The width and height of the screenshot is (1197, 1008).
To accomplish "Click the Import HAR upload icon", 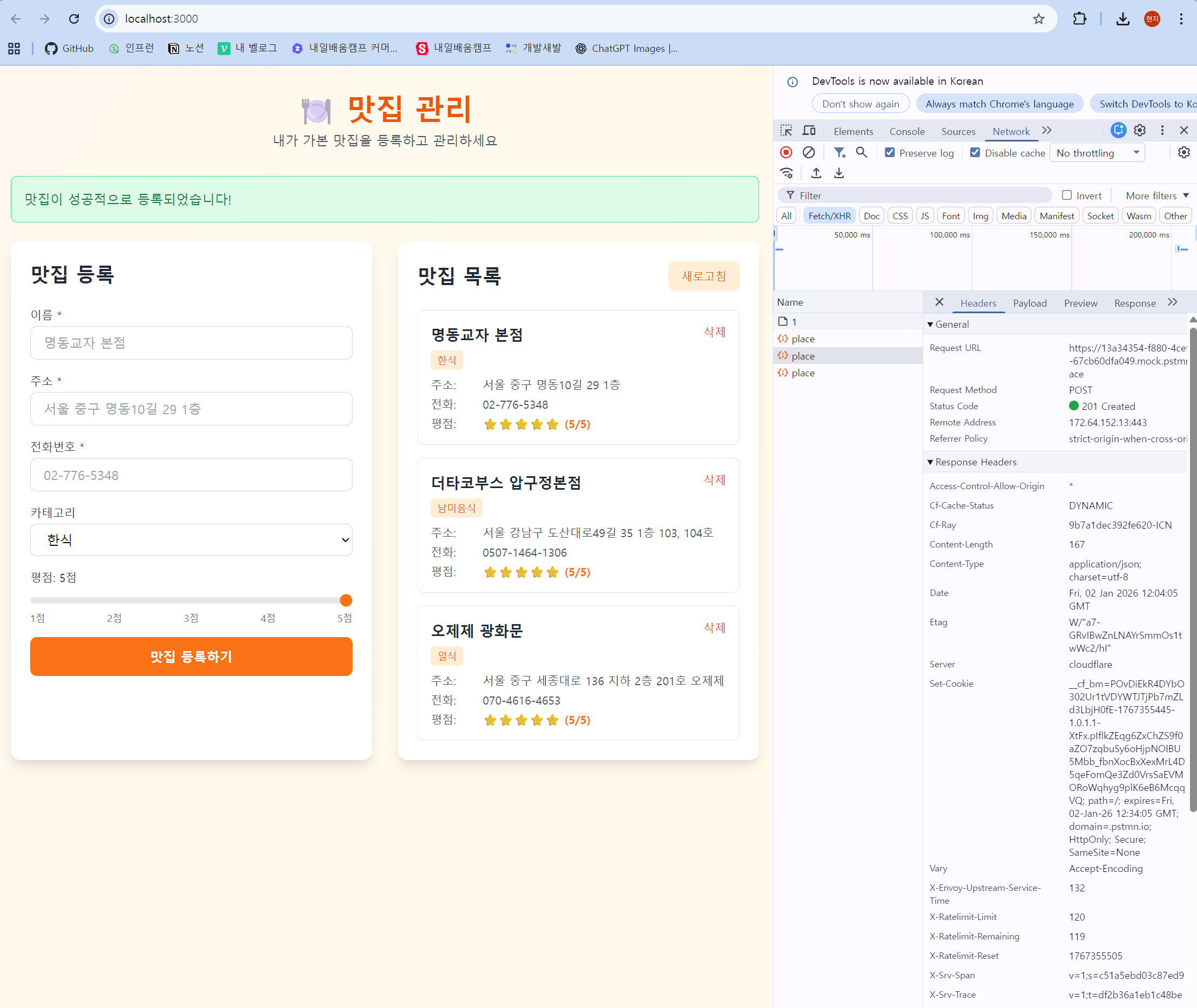I will tap(816, 173).
